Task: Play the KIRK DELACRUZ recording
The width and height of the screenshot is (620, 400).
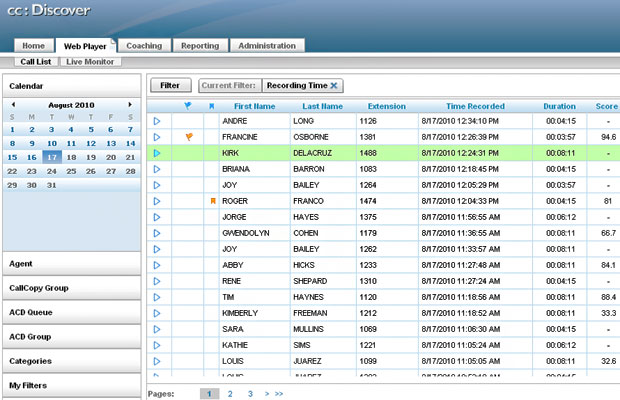Action: click(x=157, y=153)
